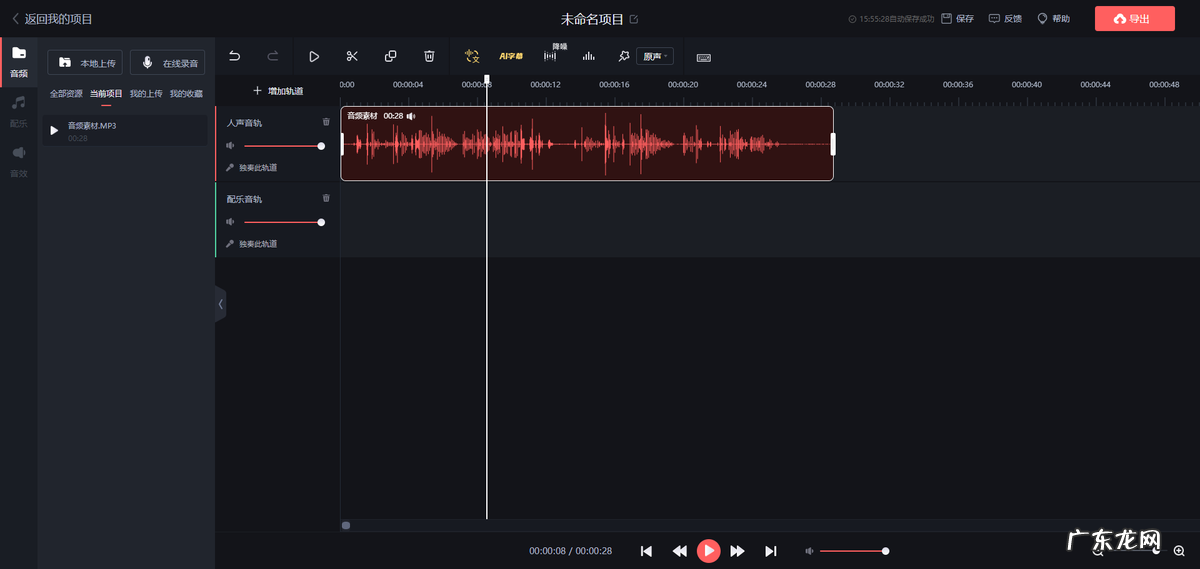The height and width of the screenshot is (569, 1200).
Task: Add a new track with 增加轨道
Action: tap(277, 91)
